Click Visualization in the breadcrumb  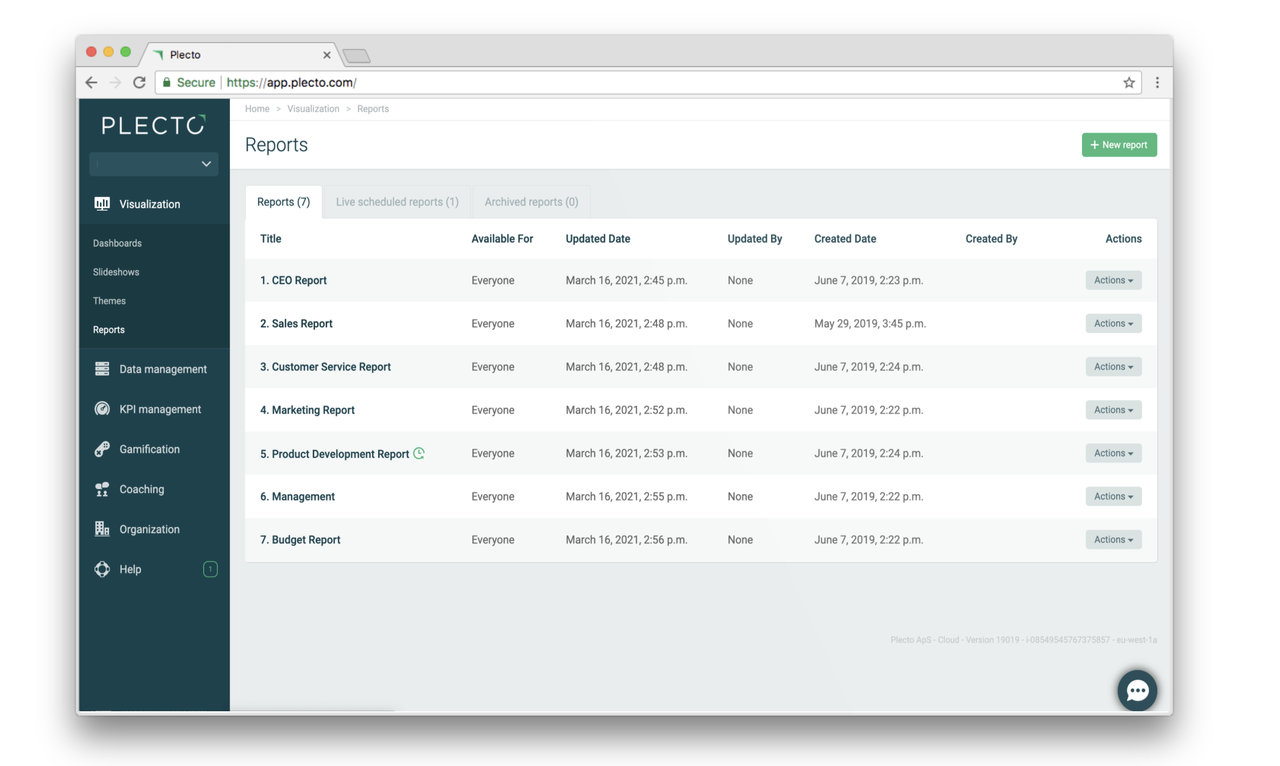[x=313, y=109]
